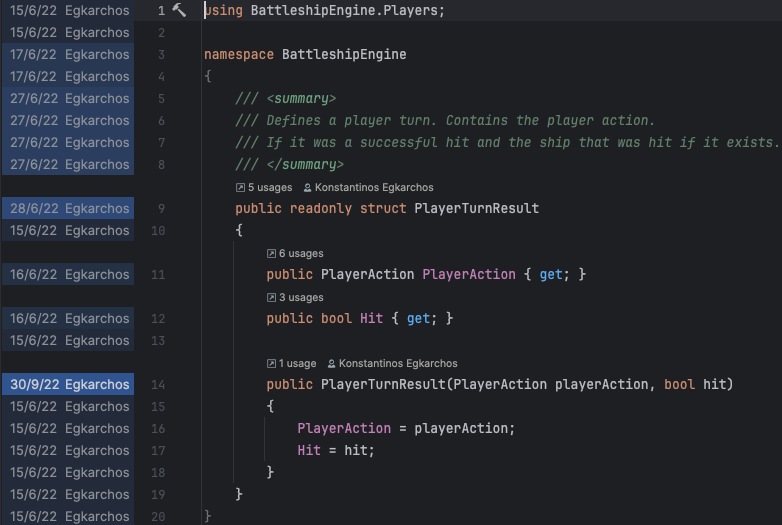
Task: Click the 'readonly' keyword on the struct line
Action: [321, 208]
